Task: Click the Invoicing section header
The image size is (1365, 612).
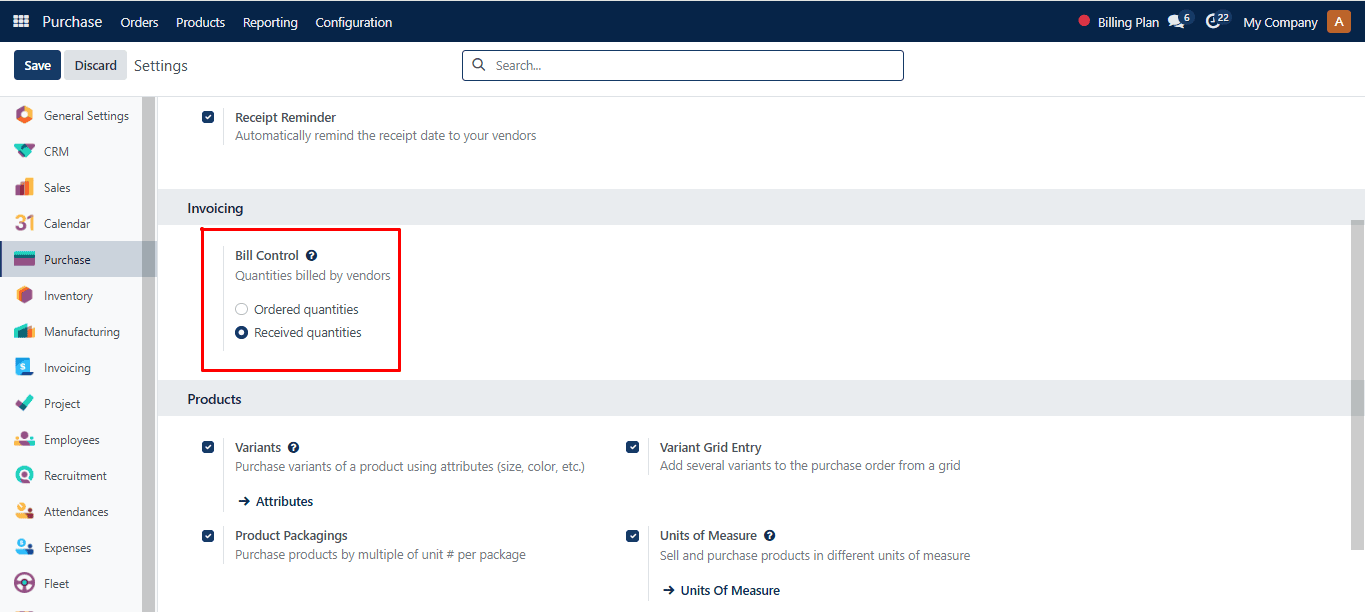Action: [215, 208]
